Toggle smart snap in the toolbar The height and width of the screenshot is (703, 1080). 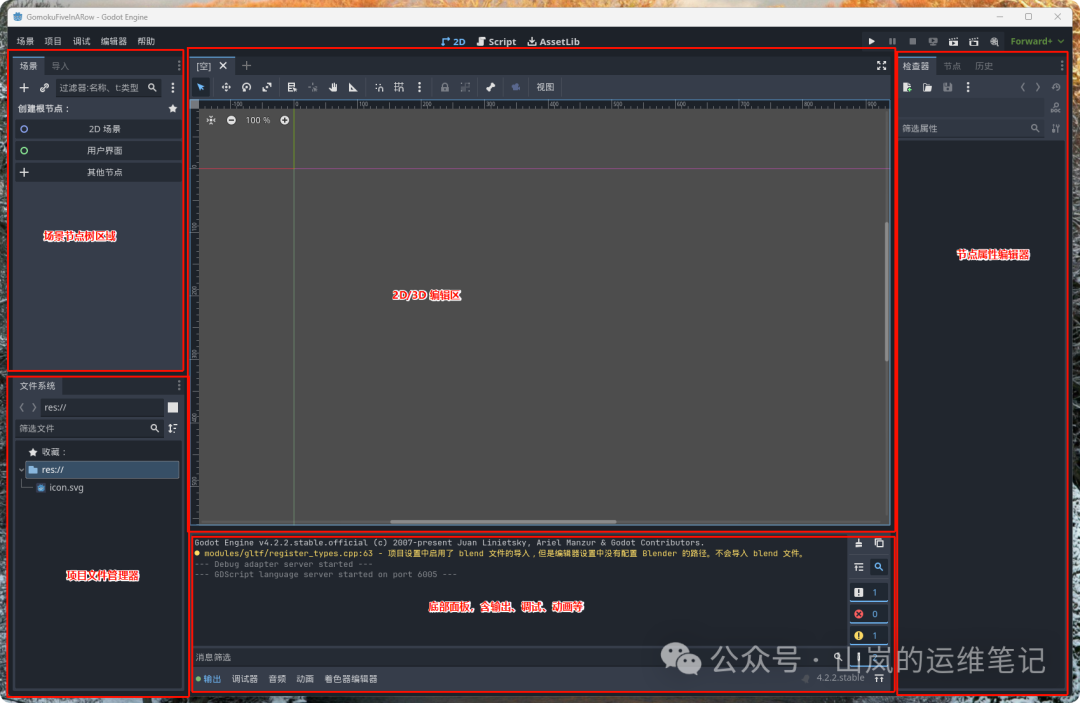(379, 88)
